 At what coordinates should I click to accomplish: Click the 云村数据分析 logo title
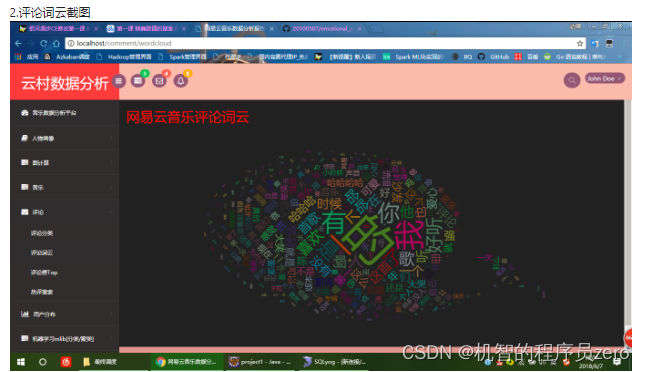coord(65,83)
